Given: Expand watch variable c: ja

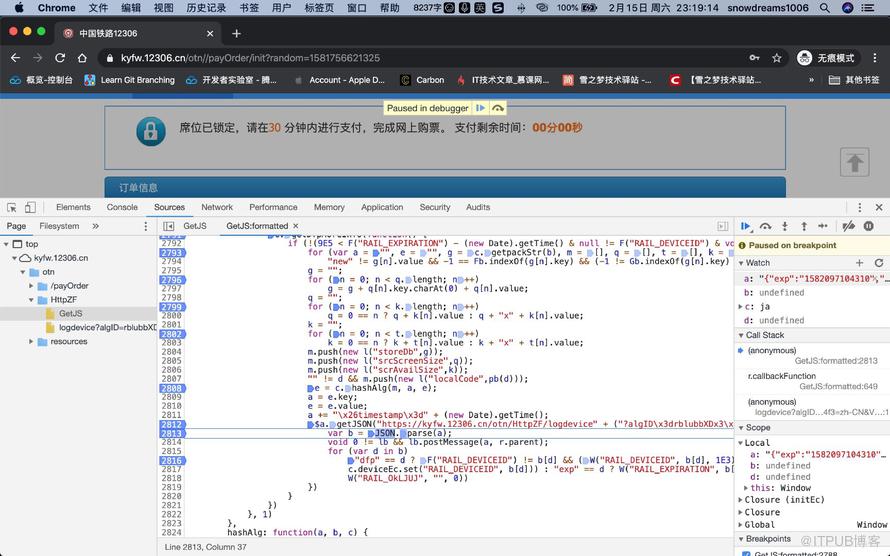Looking at the screenshot, I should (x=740, y=306).
